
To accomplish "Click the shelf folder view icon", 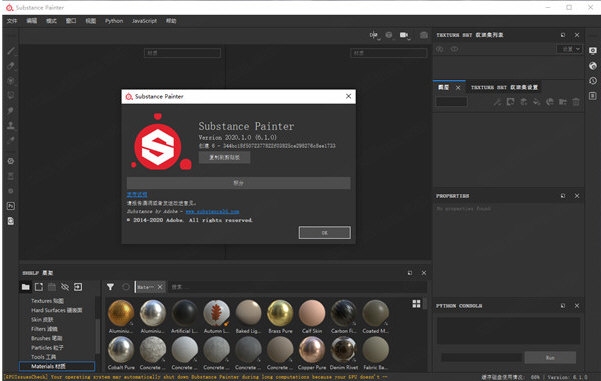I will click(26, 287).
